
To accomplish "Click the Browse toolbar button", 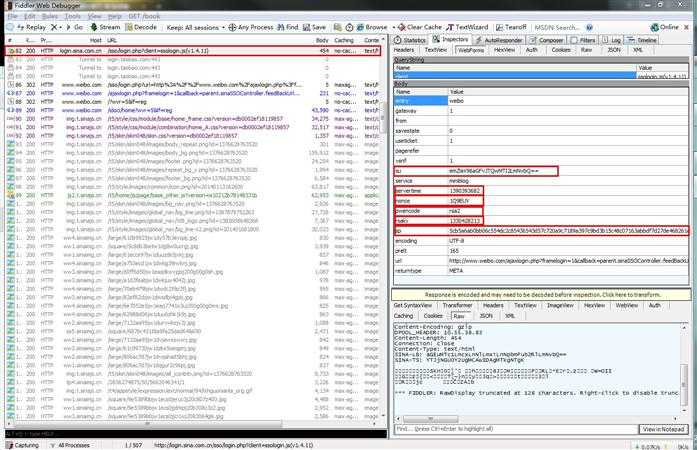I will (372, 27).
